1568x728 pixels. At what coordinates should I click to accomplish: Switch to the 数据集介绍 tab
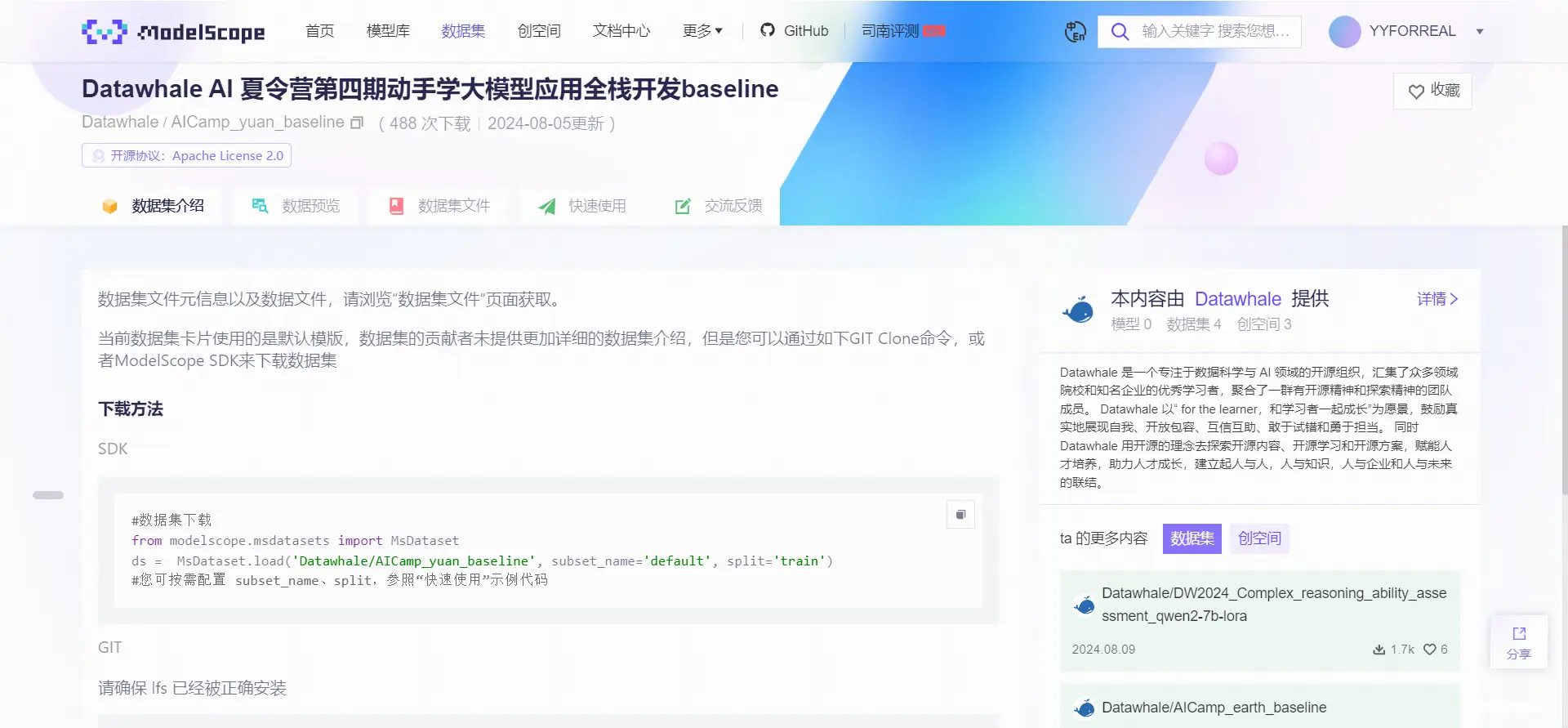pyautogui.click(x=152, y=206)
